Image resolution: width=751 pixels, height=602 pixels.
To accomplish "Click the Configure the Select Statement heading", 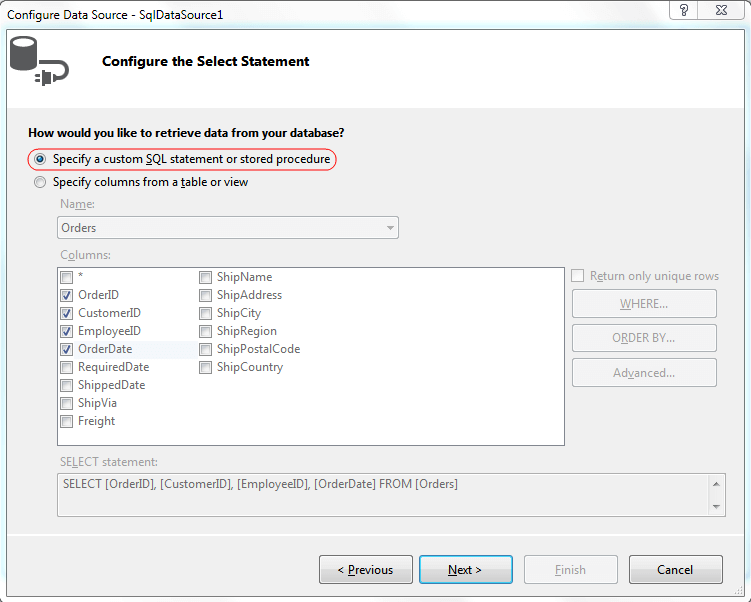I will tap(205, 61).
